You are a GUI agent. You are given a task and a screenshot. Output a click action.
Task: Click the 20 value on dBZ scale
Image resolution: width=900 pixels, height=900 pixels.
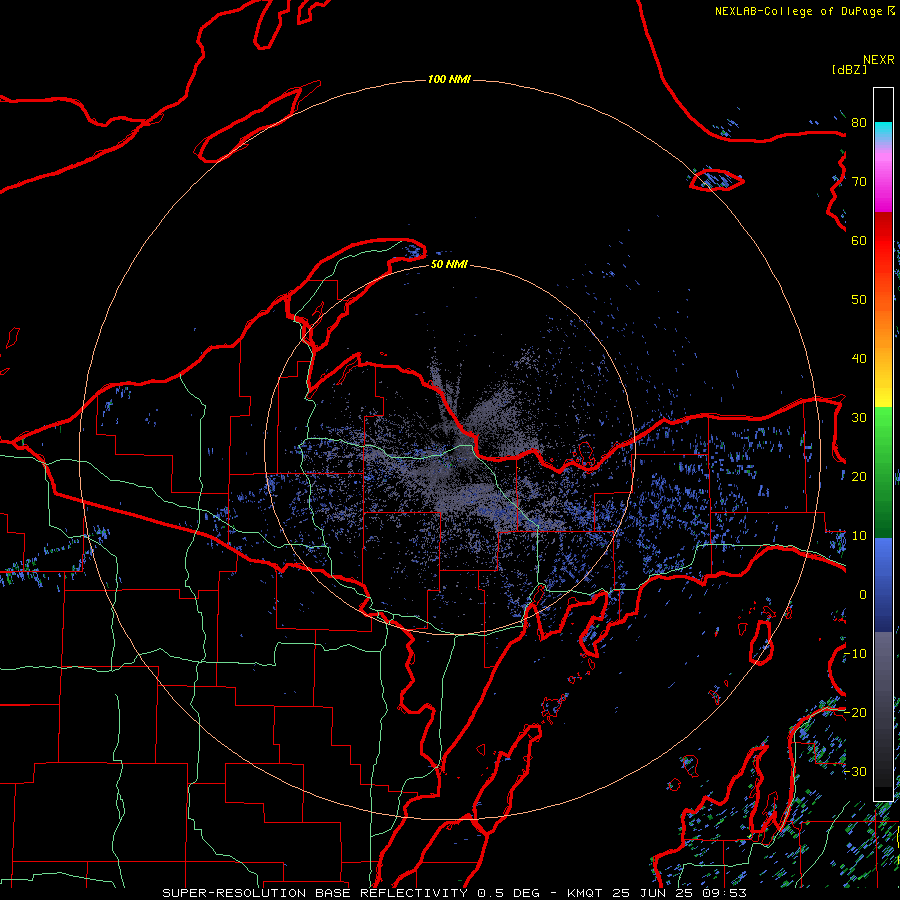click(859, 476)
